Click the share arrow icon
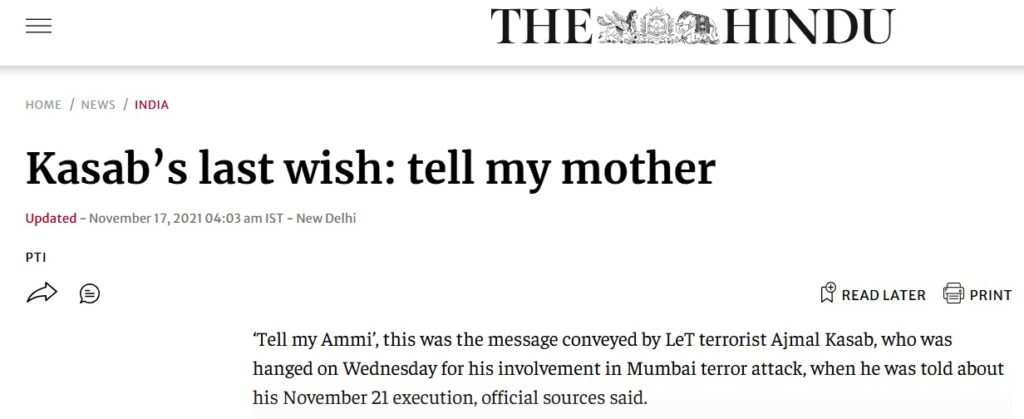 (41, 293)
